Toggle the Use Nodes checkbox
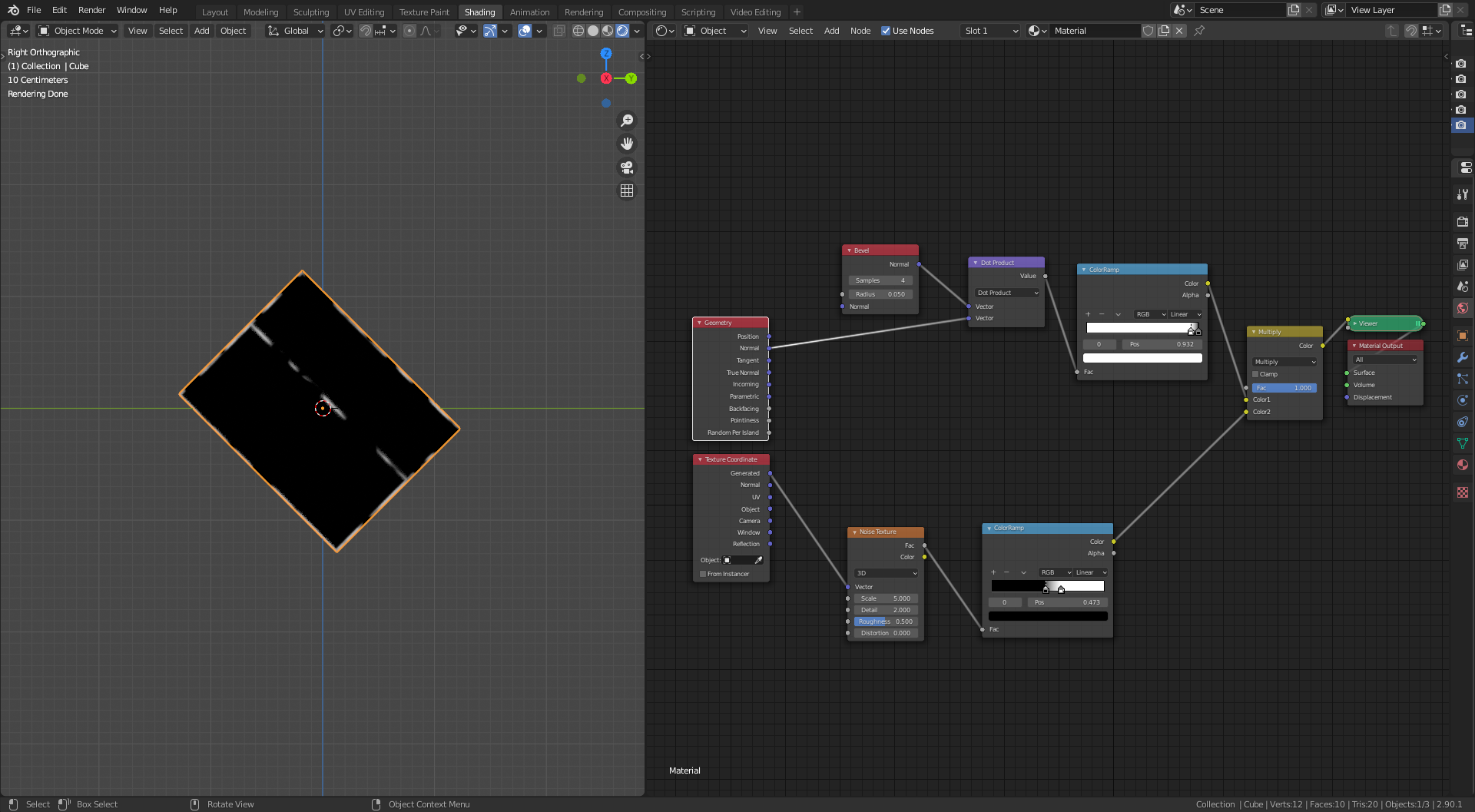This screenshot has width=1475, height=812. tap(886, 31)
